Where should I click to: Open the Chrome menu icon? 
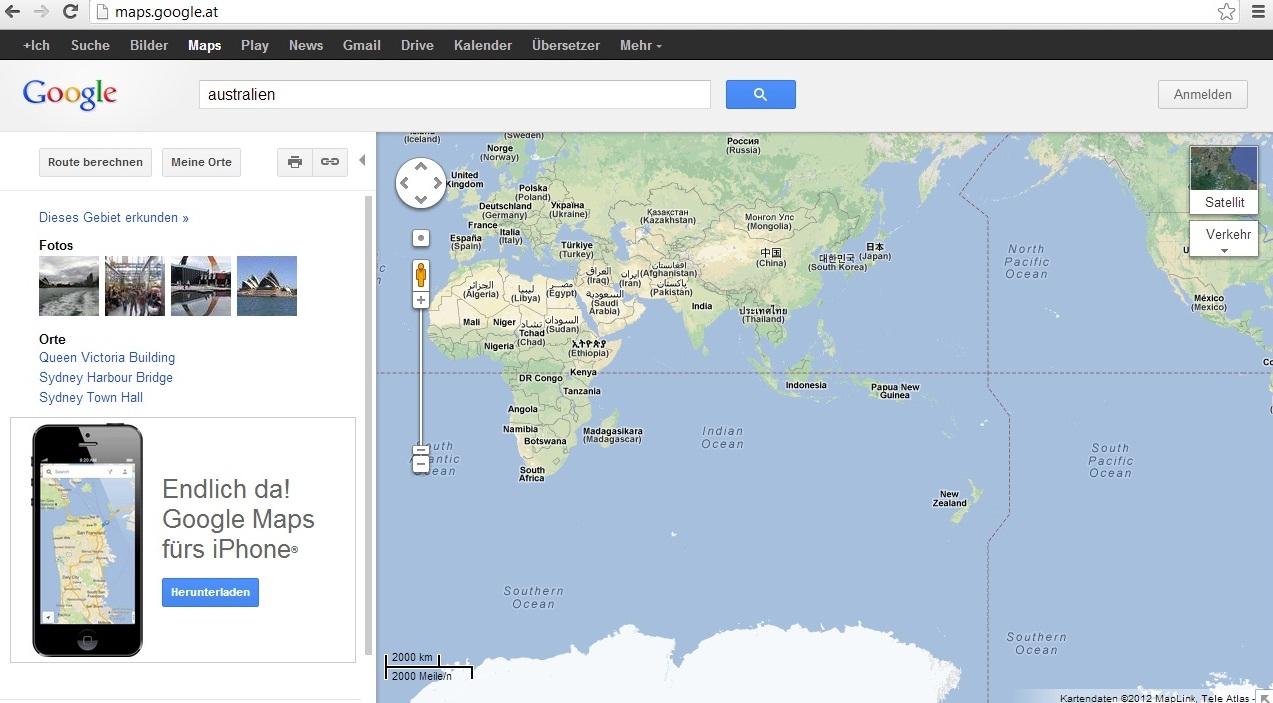coord(1258,12)
